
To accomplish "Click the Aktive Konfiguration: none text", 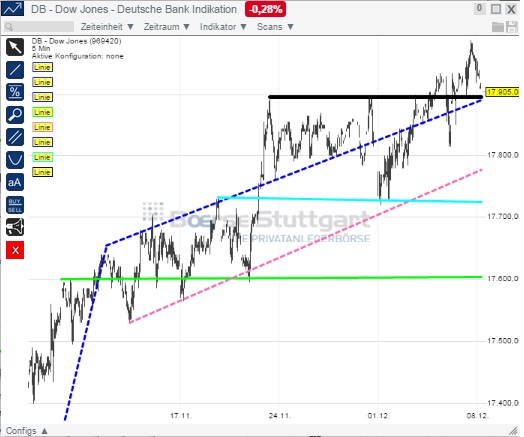I will (x=78, y=56).
